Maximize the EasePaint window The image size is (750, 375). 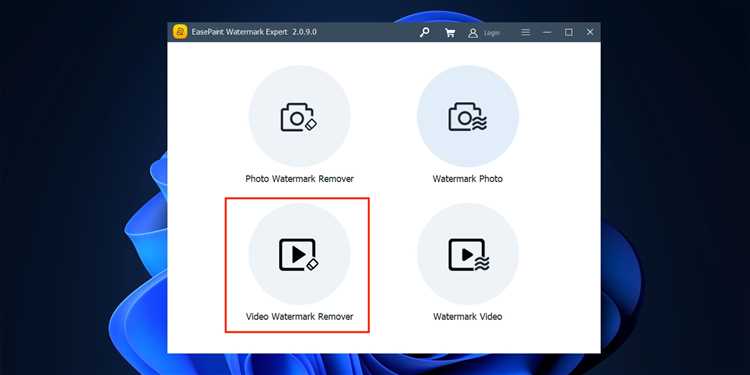click(x=569, y=32)
